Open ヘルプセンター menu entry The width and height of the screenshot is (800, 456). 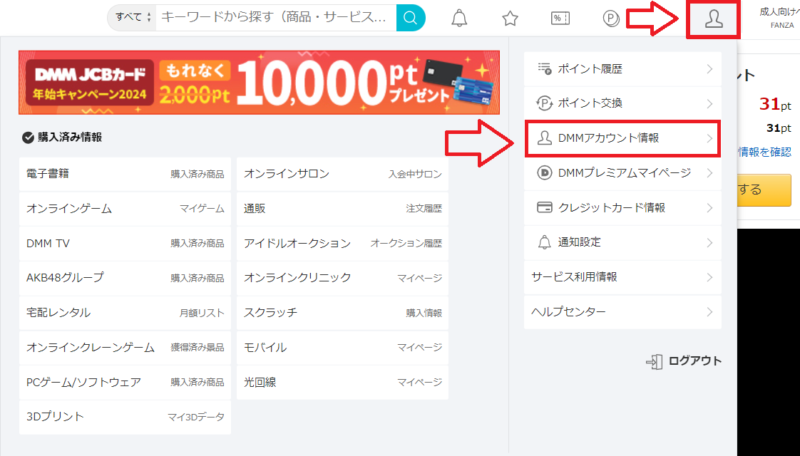[622, 312]
